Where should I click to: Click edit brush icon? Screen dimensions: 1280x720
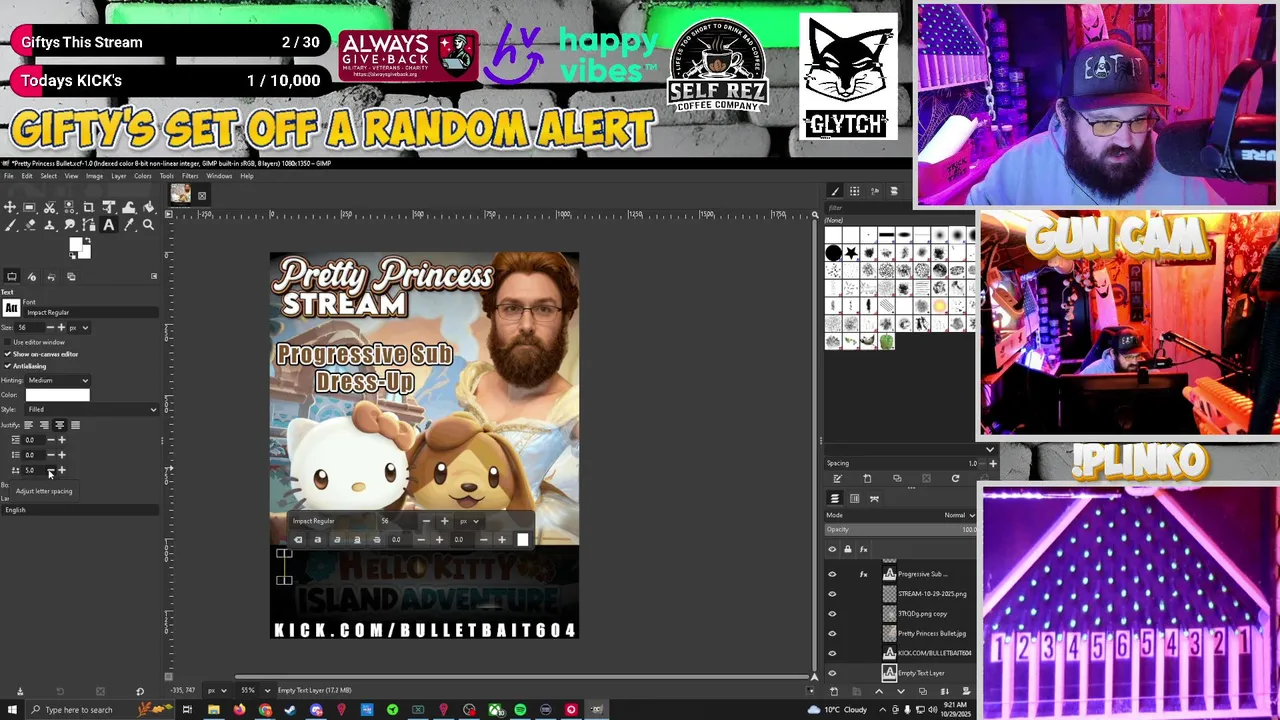pos(837,478)
